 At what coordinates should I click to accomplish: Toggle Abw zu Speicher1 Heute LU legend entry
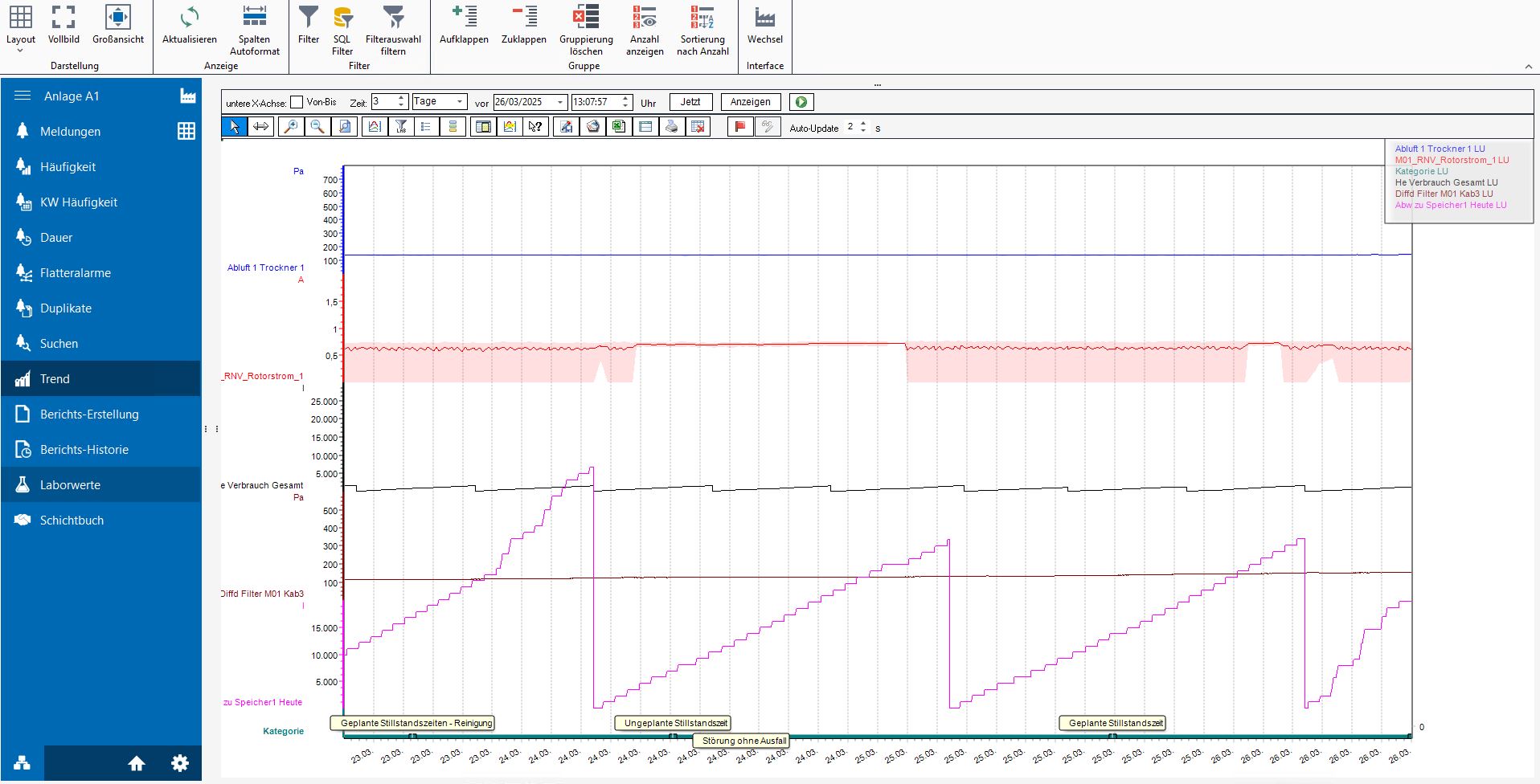[x=1452, y=205]
